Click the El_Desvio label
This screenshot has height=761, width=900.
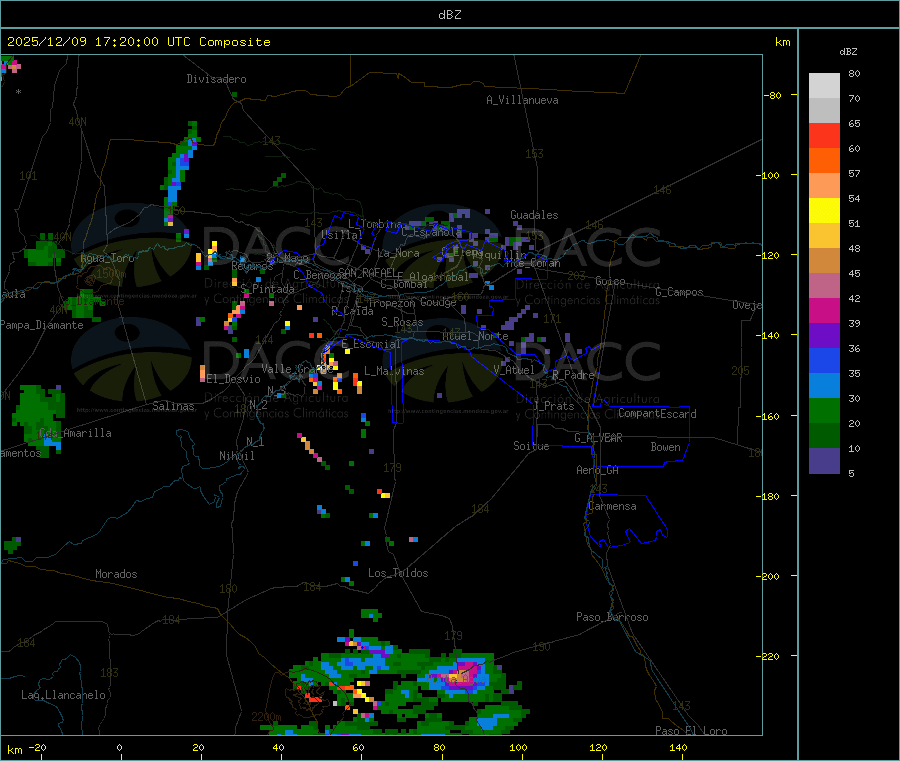coord(234,379)
